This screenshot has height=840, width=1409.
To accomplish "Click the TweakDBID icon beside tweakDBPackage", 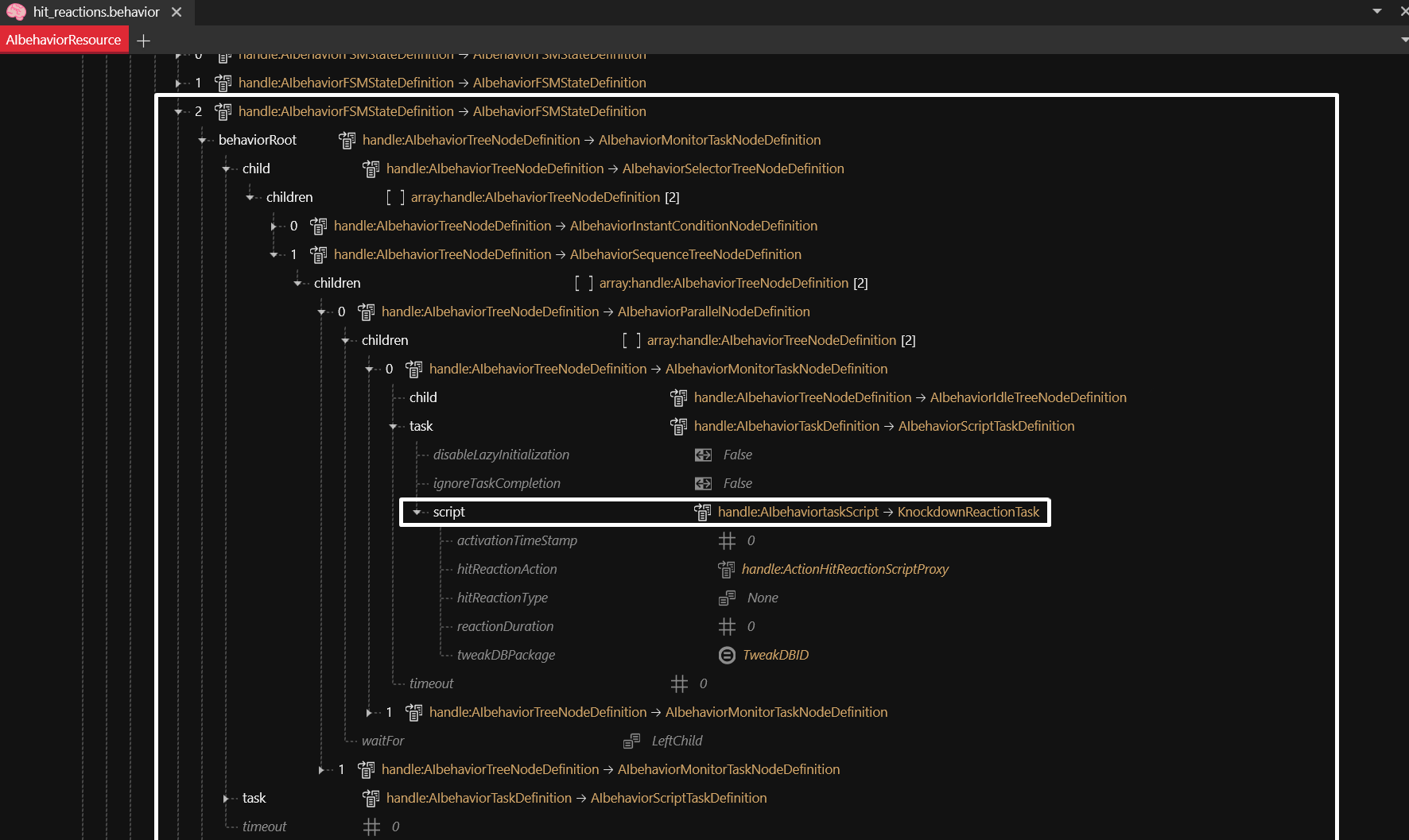I will tap(727, 655).
